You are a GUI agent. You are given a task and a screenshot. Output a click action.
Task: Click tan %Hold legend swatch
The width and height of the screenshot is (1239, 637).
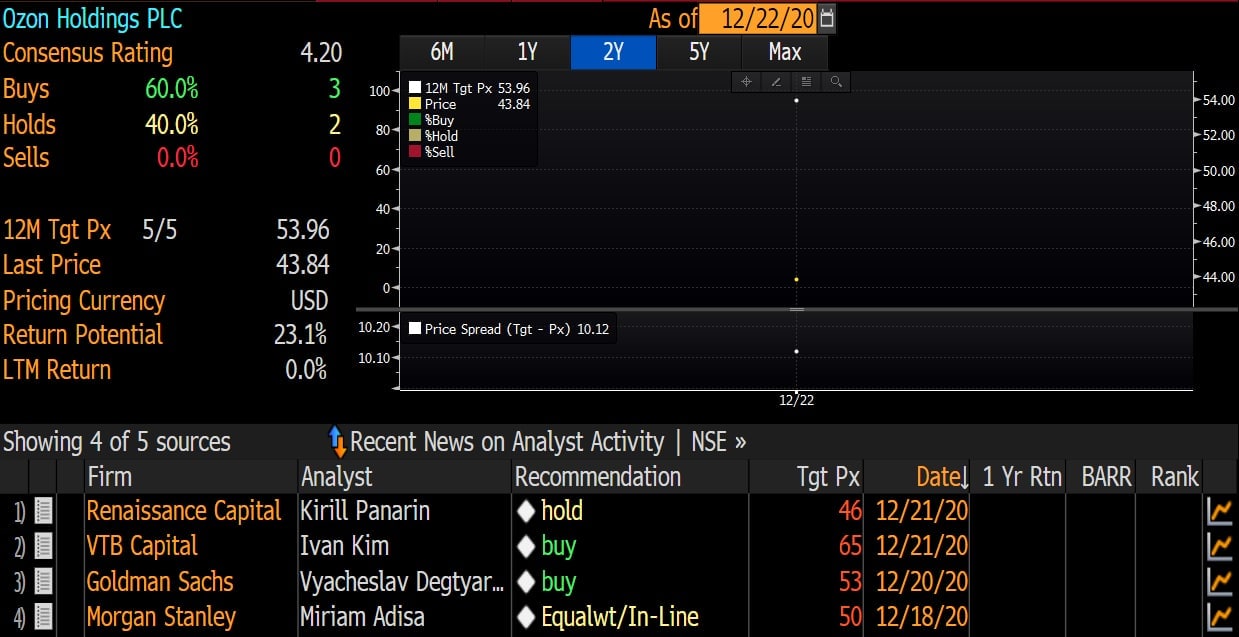(x=414, y=136)
